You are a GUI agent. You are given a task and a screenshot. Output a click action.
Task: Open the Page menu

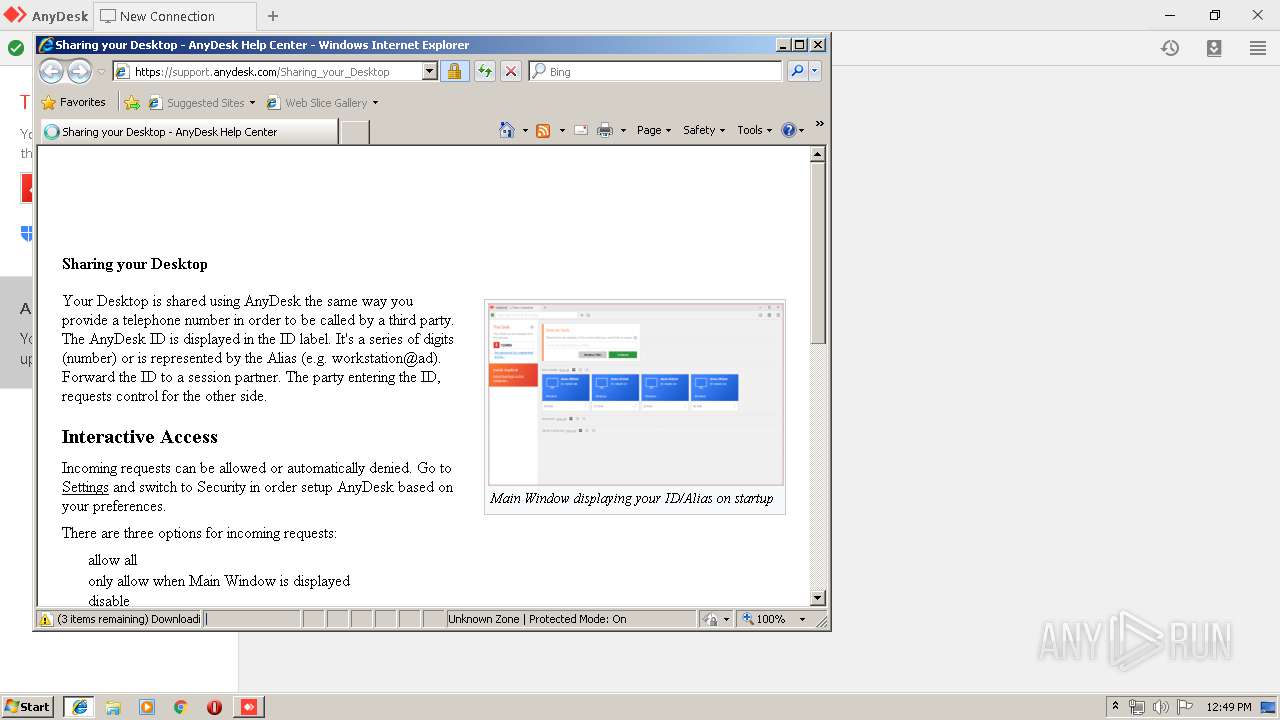pos(654,130)
